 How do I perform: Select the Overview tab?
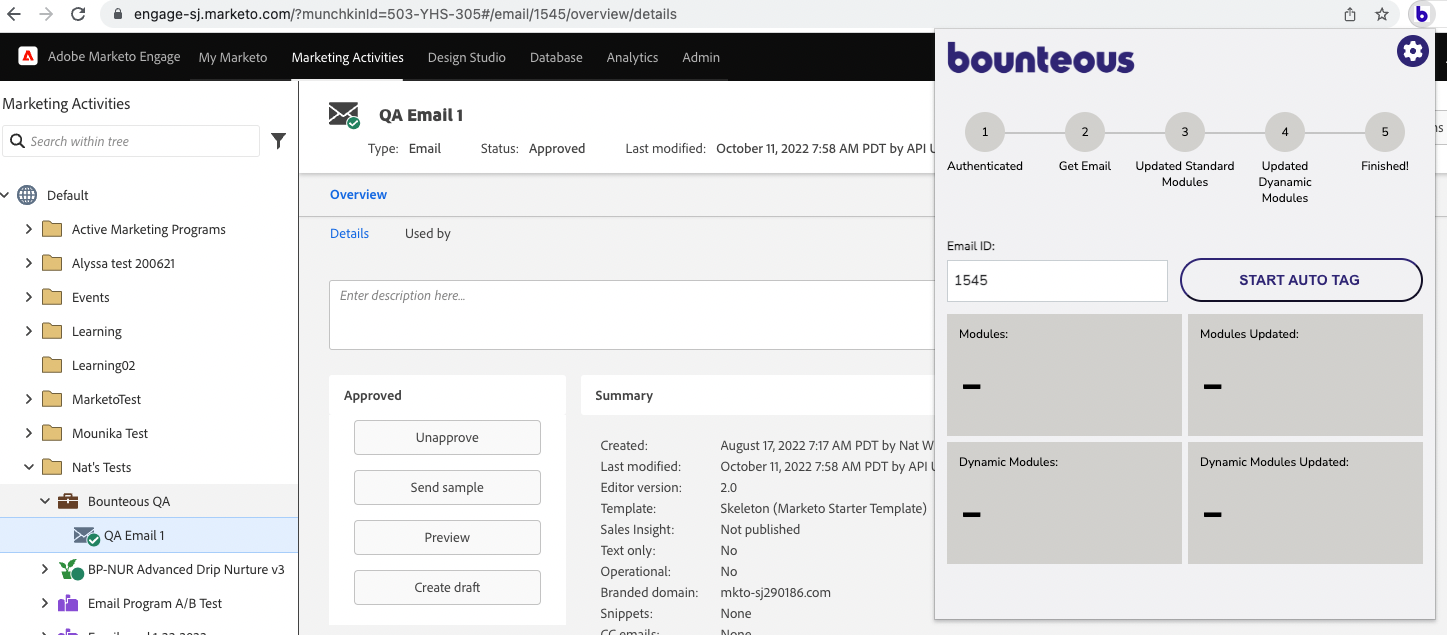point(358,194)
